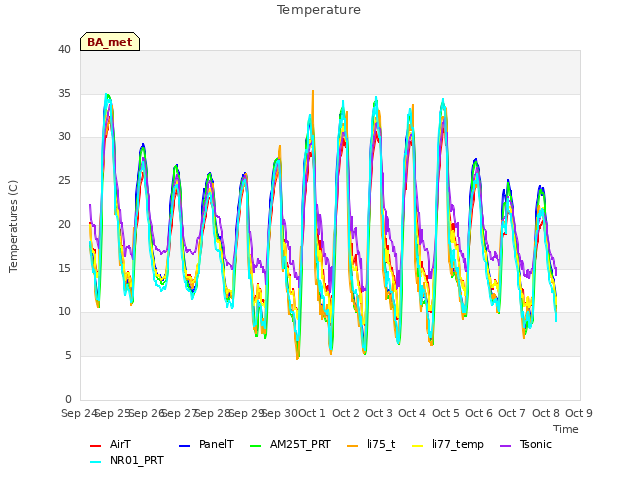The width and height of the screenshot is (640, 480).
Task: Click the y-axis tick label 40
Action: click(x=64, y=49)
